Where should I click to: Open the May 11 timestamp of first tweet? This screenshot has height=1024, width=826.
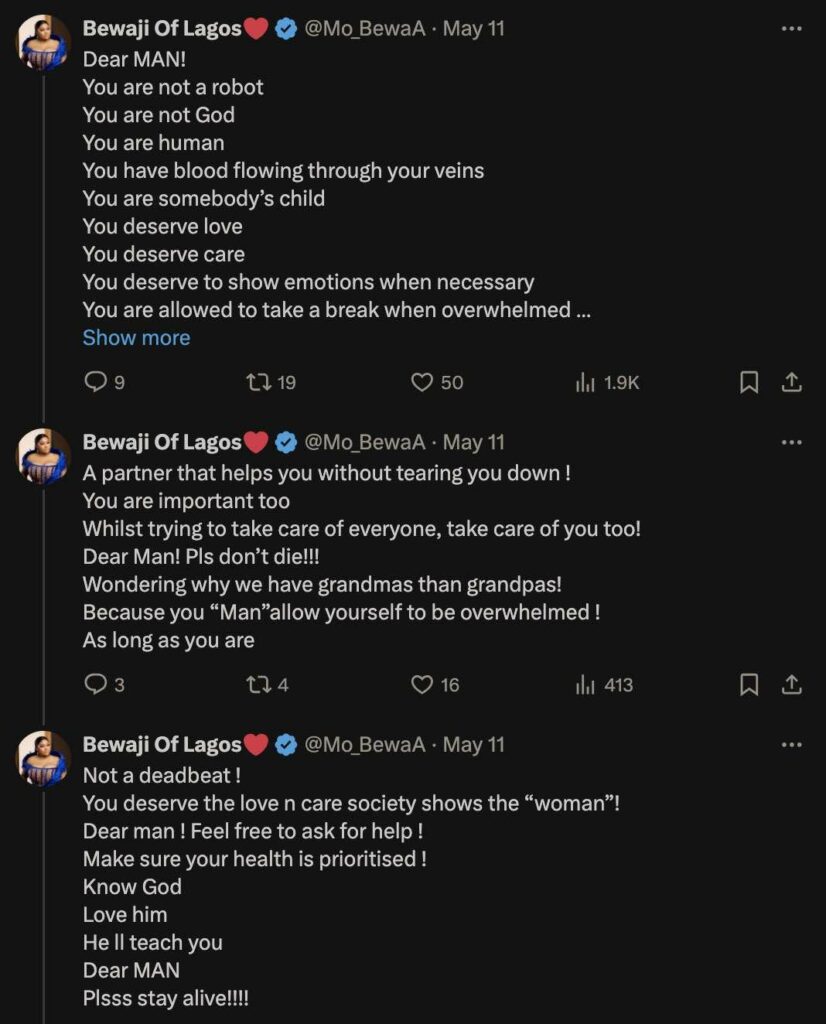tap(473, 29)
